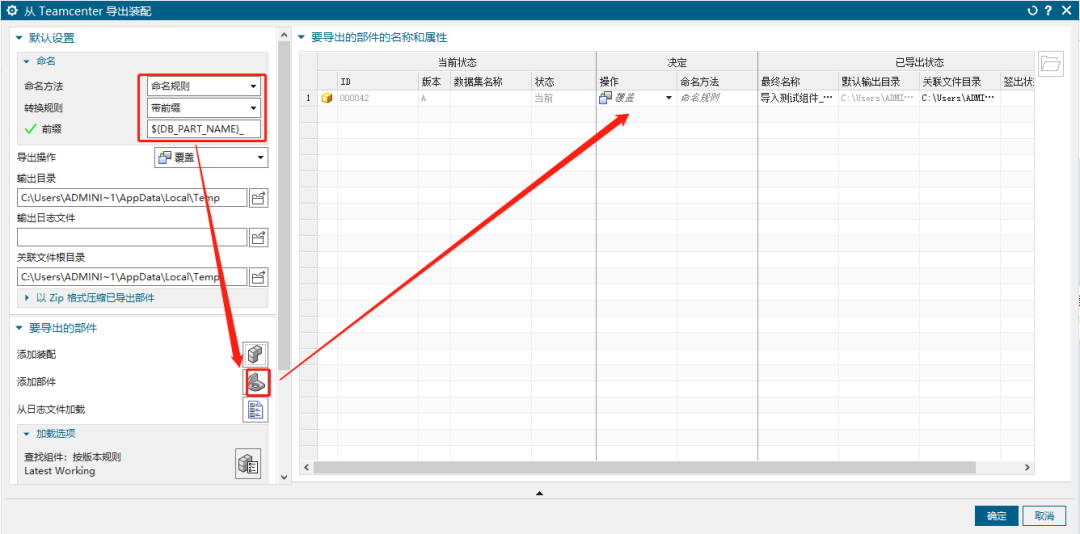Open the 覆盖 action dropdown in row 1

(x=668, y=99)
